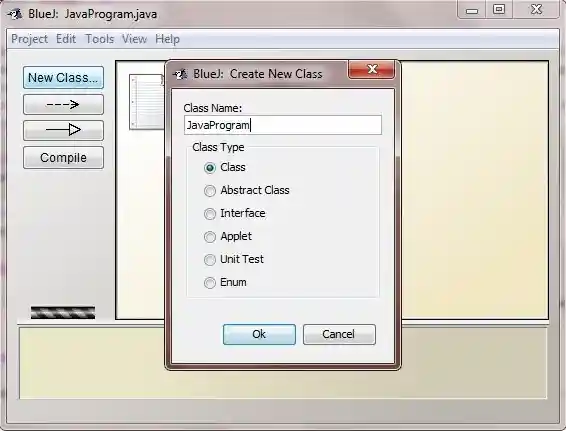Choose the Applet class type
This screenshot has height=431, width=566.
coord(210,237)
